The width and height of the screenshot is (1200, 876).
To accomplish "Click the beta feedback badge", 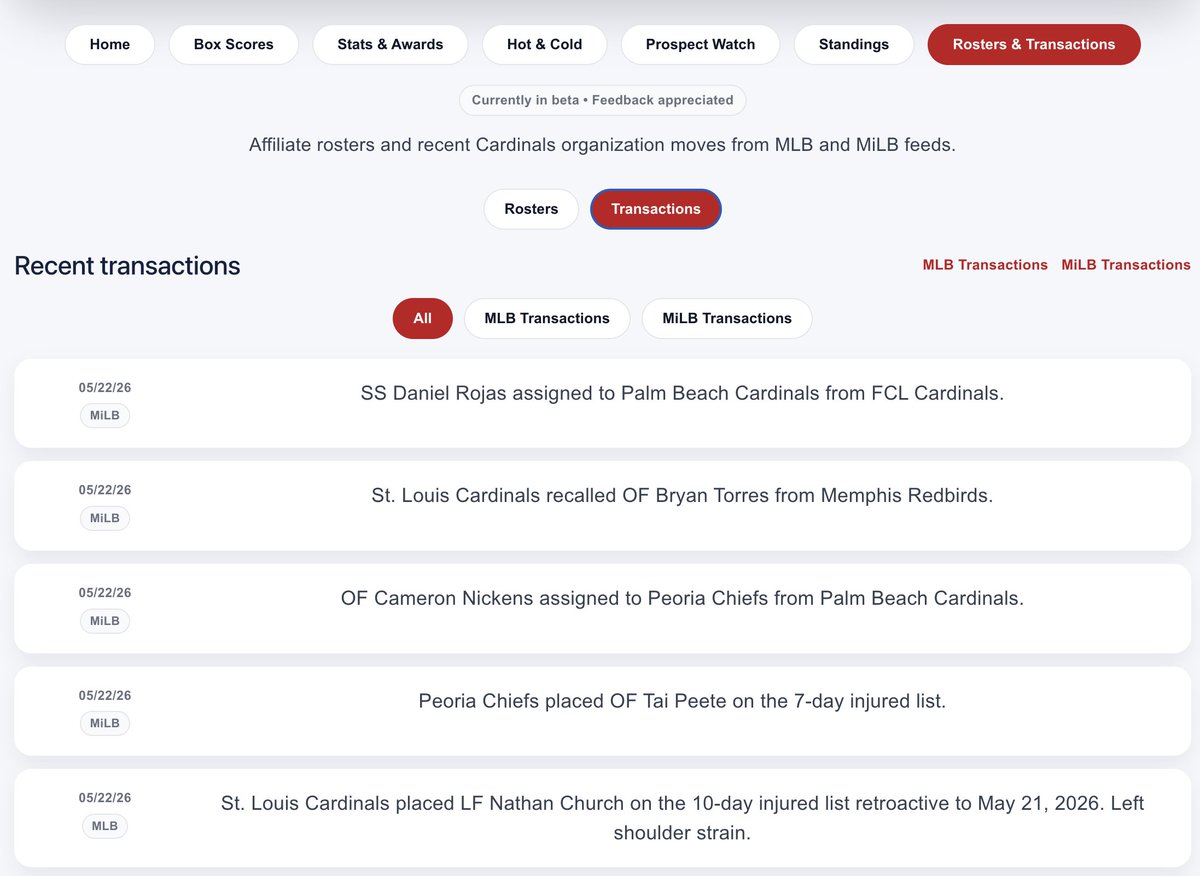I will point(602,100).
